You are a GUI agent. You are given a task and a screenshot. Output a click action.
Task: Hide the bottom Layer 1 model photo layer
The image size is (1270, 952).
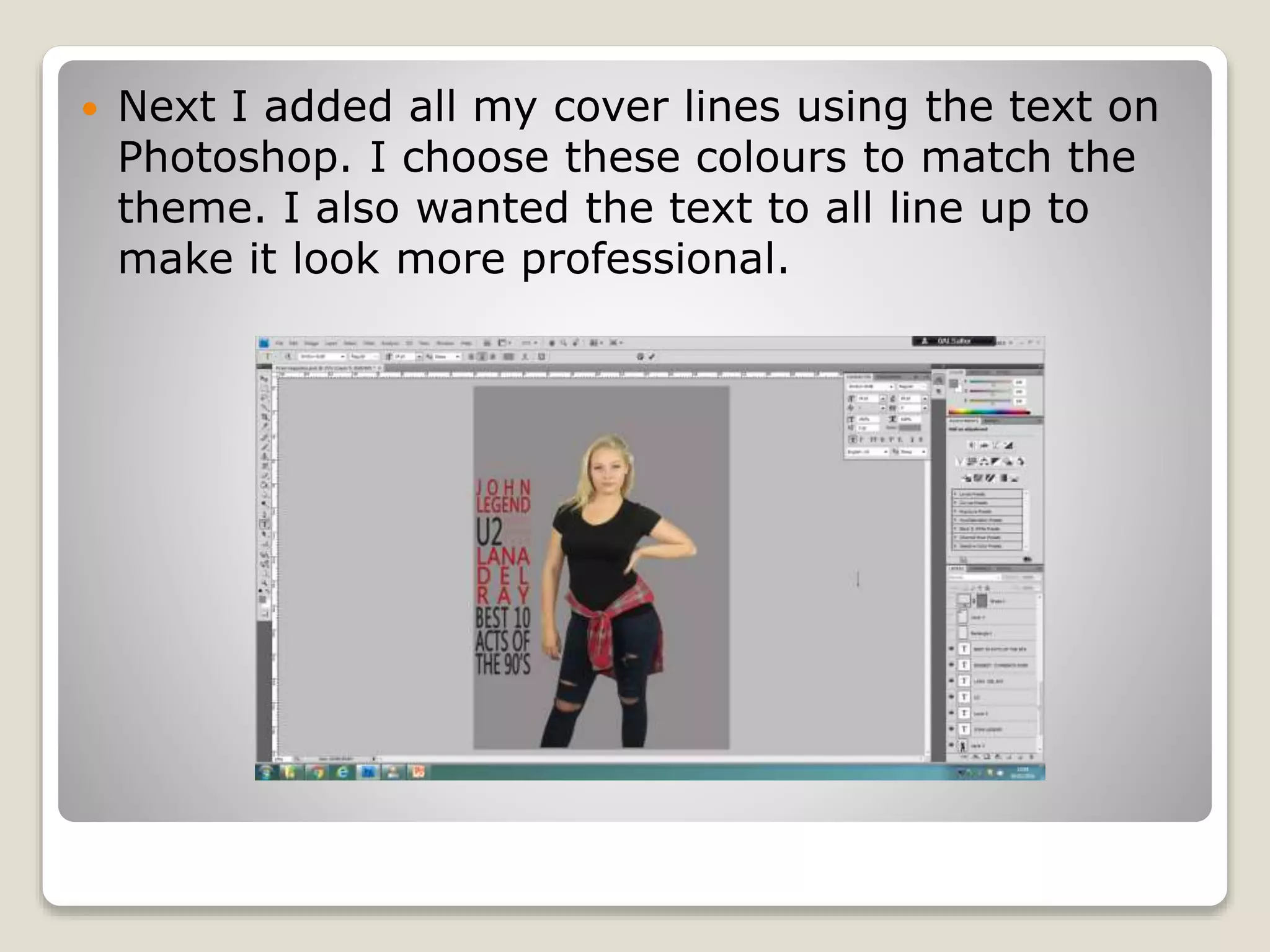click(x=952, y=746)
